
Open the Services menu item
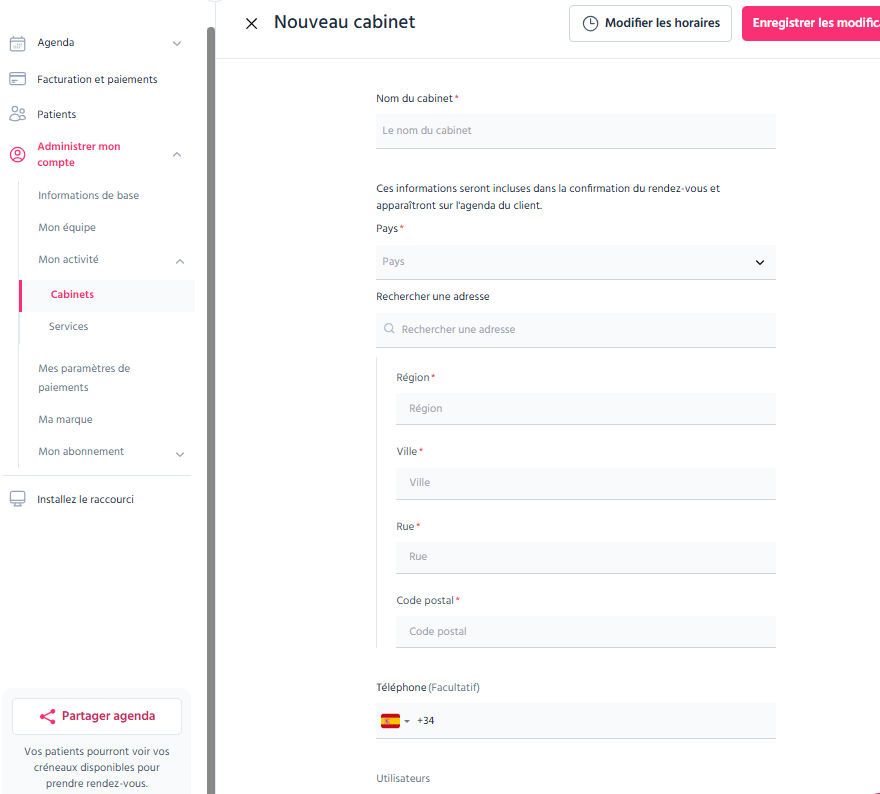pyautogui.click(x=68, y=326)
